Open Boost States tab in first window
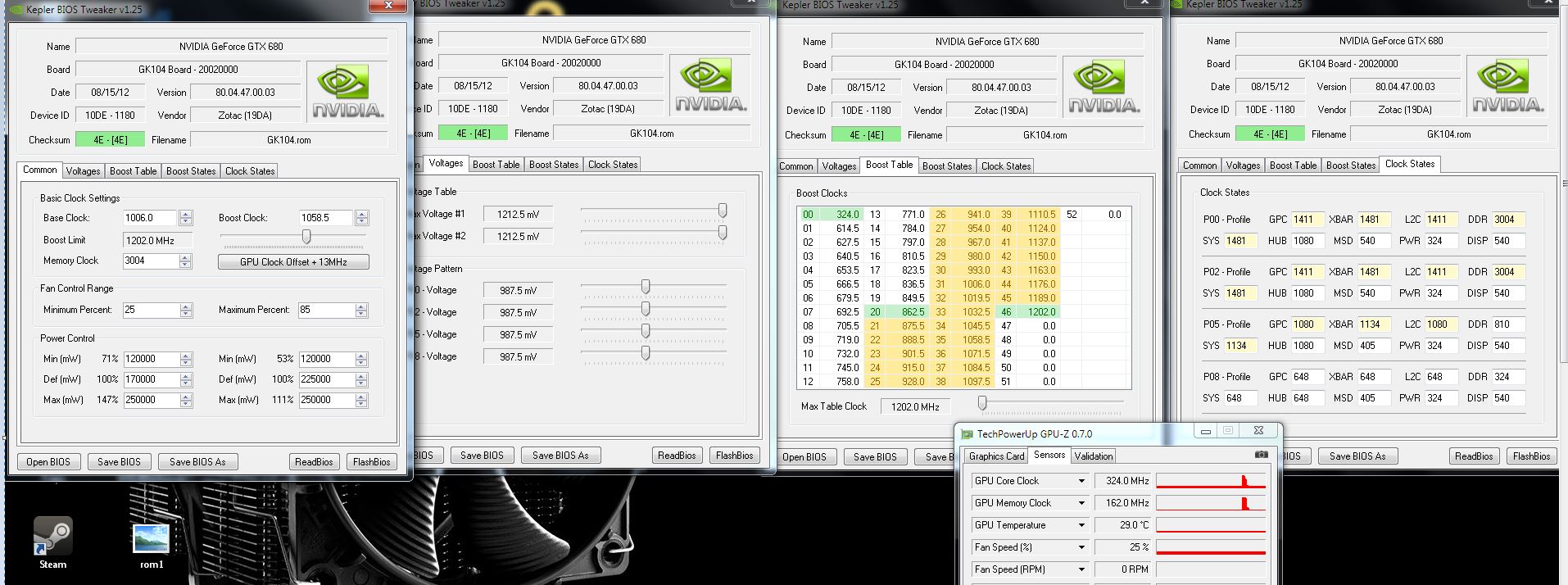 click(191, 171)
